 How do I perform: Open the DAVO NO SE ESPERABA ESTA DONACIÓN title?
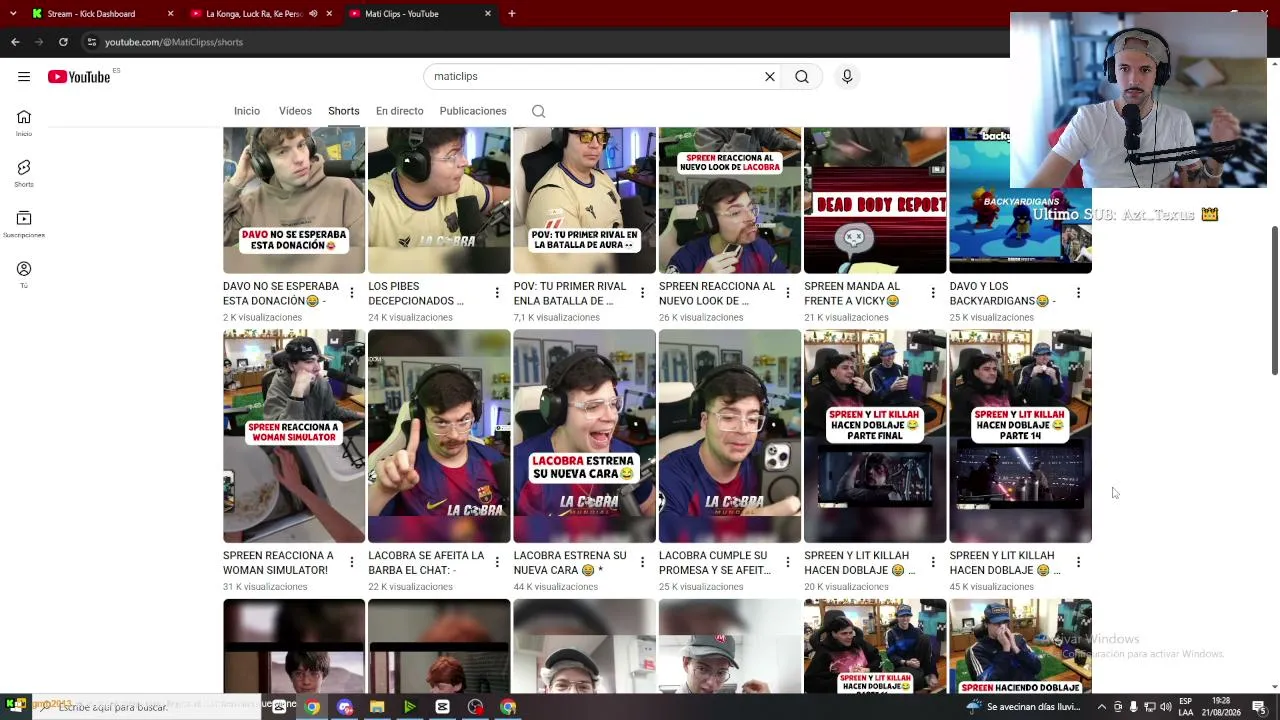(x=281, y=293)
